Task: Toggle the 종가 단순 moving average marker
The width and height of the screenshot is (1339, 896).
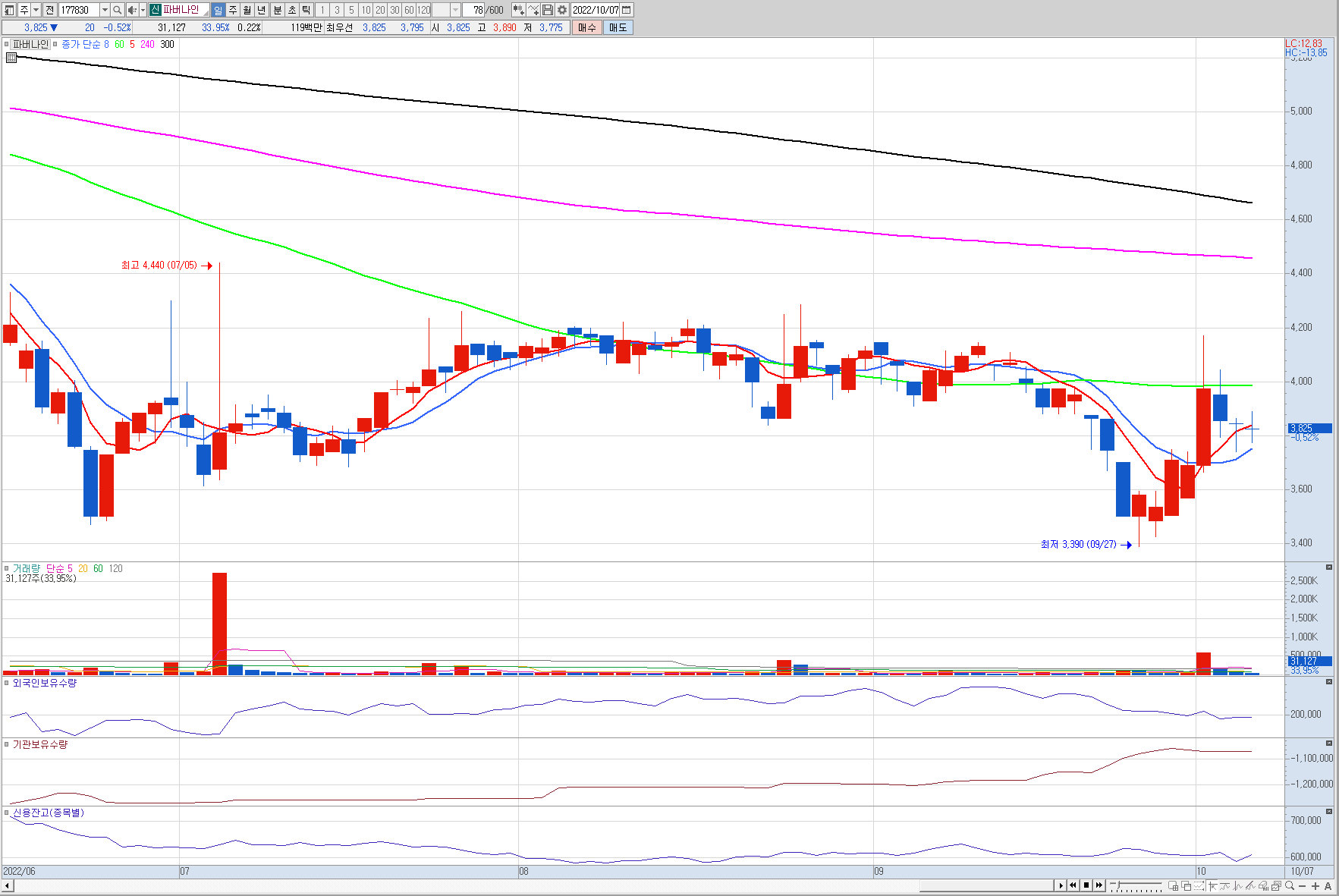Action: tap(55, 44)
